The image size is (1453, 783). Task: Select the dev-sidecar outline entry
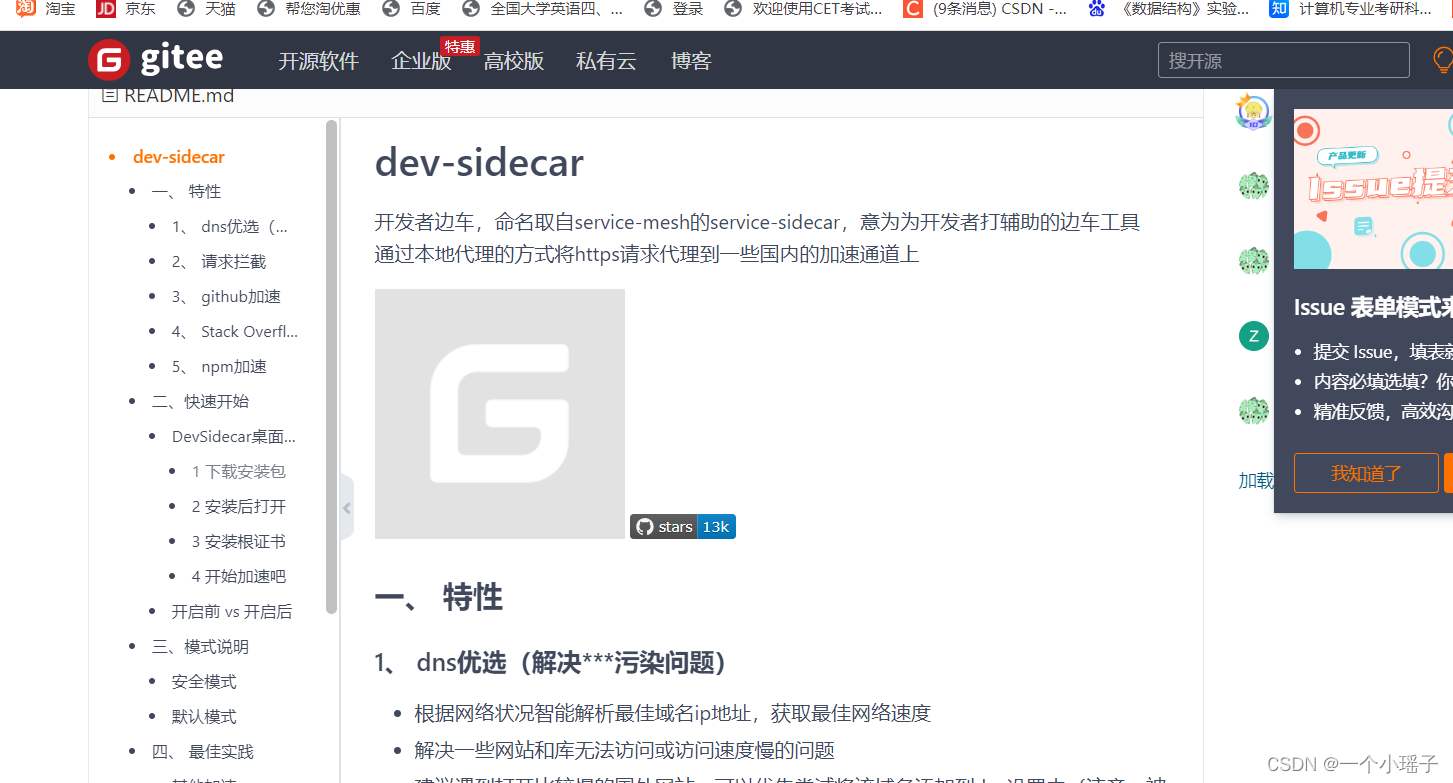coord(178,156)
